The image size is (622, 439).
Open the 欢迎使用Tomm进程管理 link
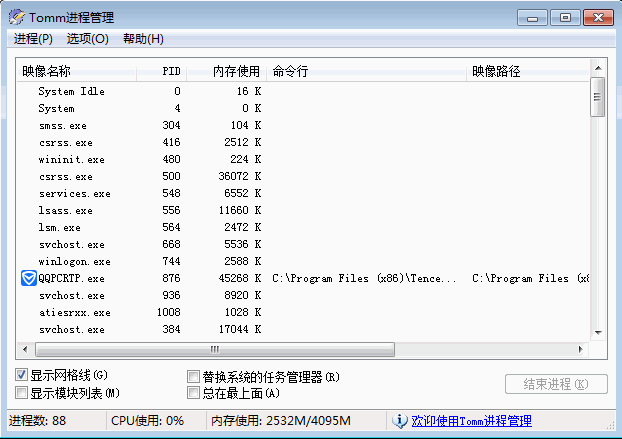point(471,420)
